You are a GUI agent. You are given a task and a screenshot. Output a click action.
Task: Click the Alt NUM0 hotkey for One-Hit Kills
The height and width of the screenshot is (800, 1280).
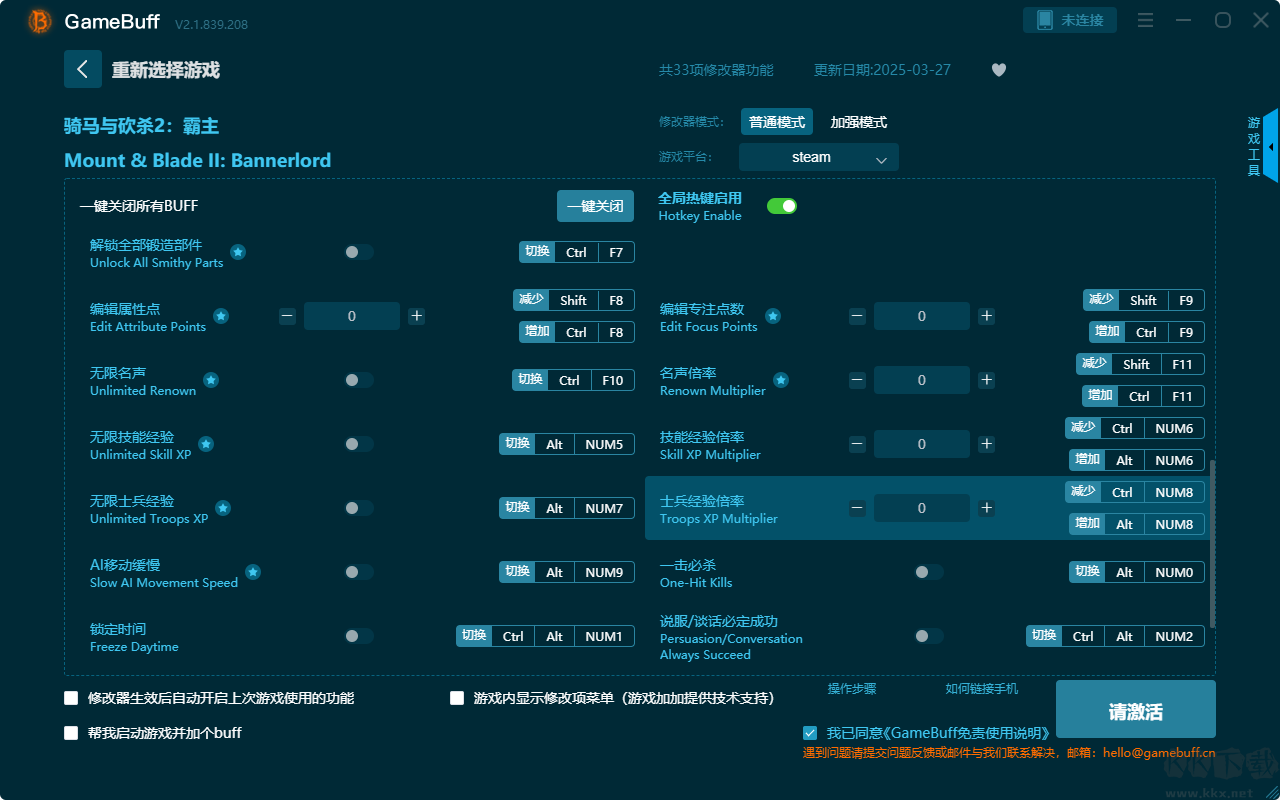1137,572
